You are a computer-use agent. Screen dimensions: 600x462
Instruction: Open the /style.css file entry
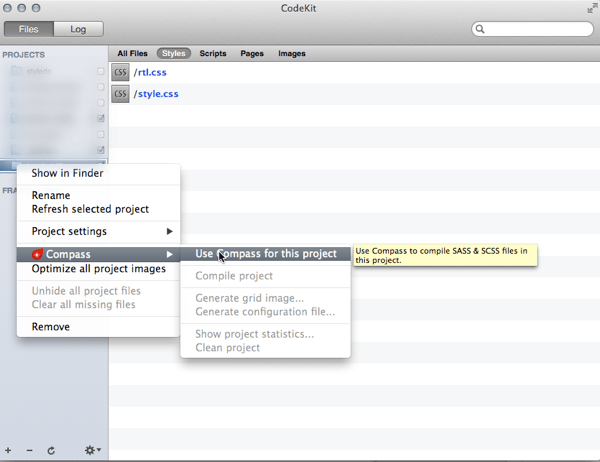pos(354,94)
